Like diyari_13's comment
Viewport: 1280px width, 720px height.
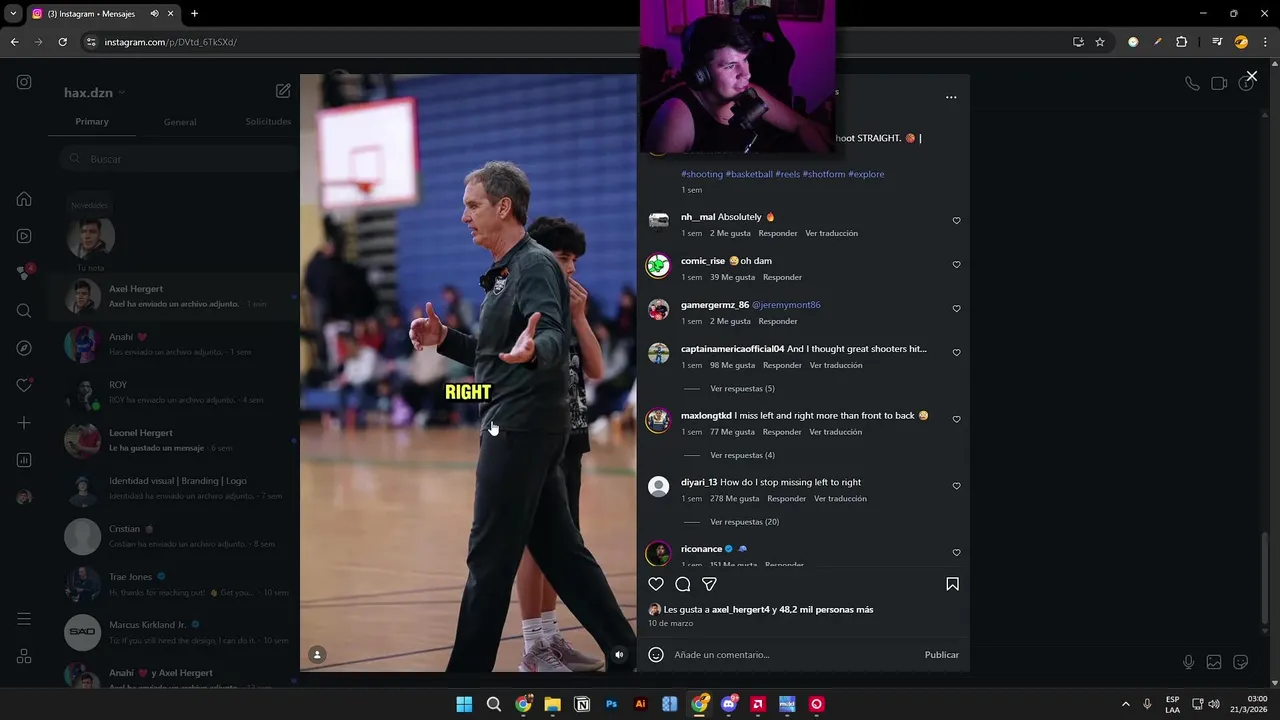956,486
